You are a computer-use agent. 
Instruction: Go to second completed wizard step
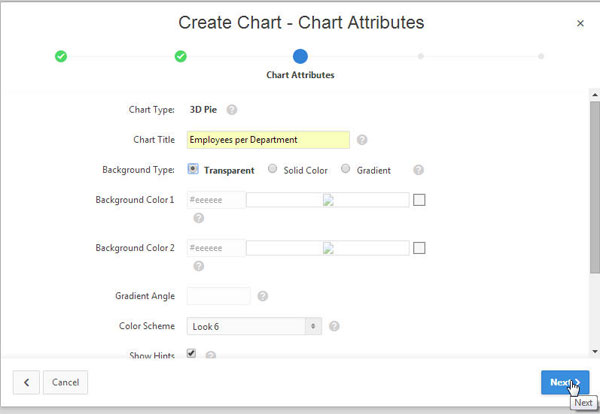[181, 56]
